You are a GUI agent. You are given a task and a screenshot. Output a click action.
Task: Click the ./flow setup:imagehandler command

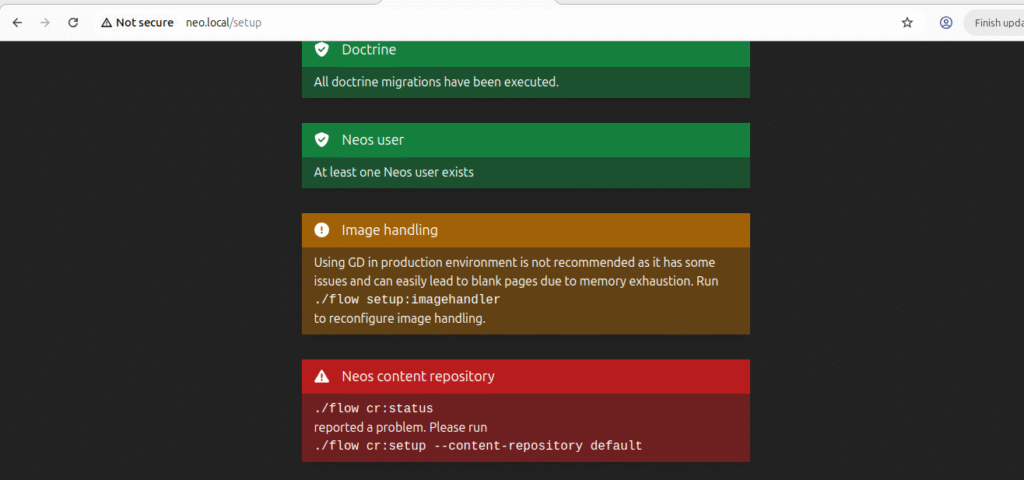pos(407,300)
